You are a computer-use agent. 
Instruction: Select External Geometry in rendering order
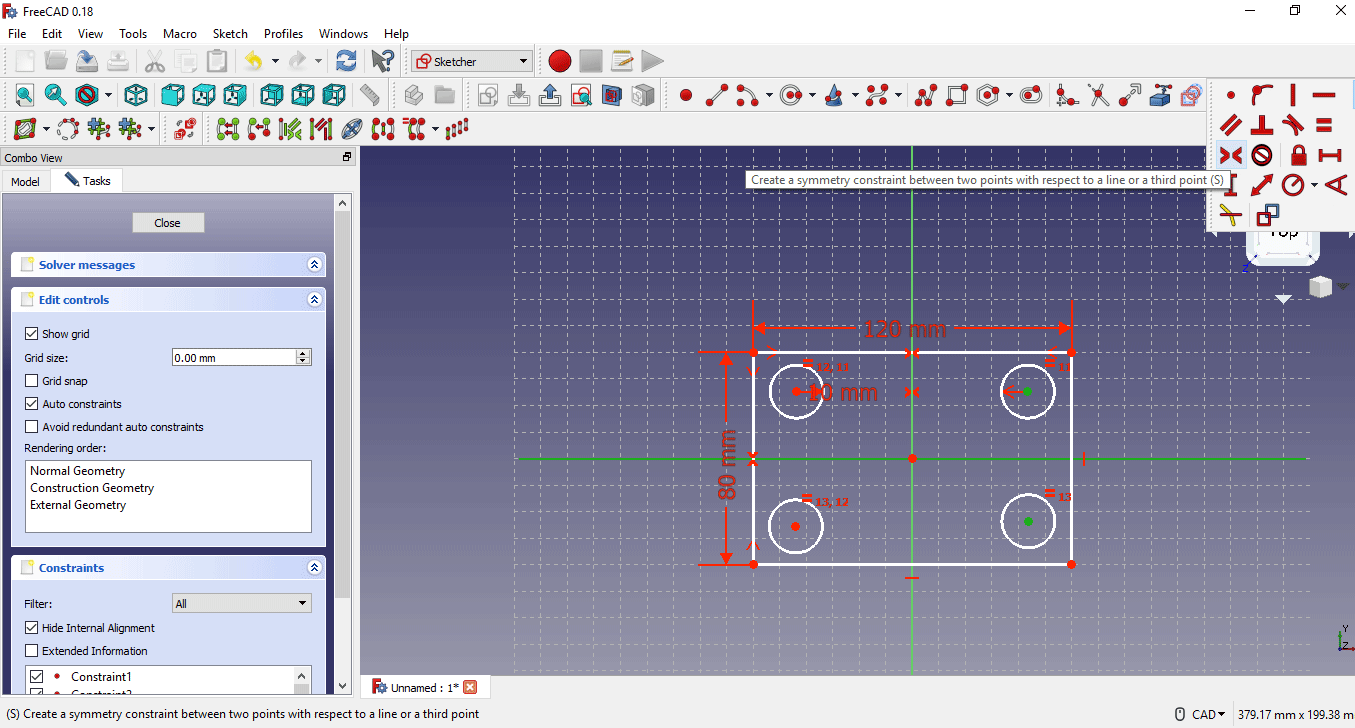78,505
